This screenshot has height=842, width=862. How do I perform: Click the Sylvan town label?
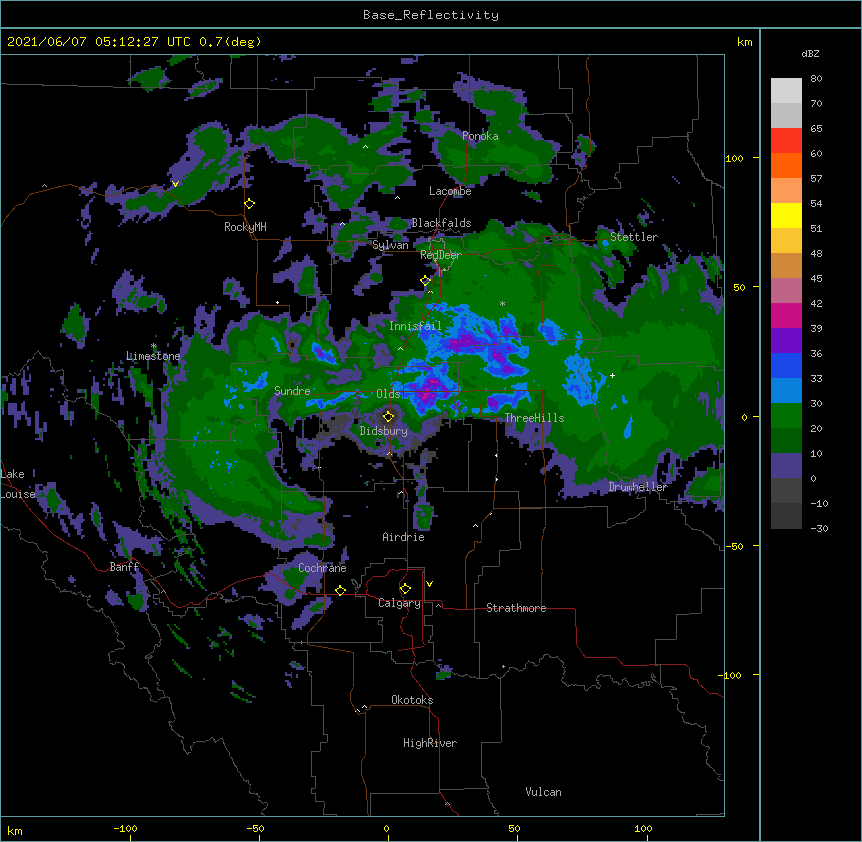390,245
